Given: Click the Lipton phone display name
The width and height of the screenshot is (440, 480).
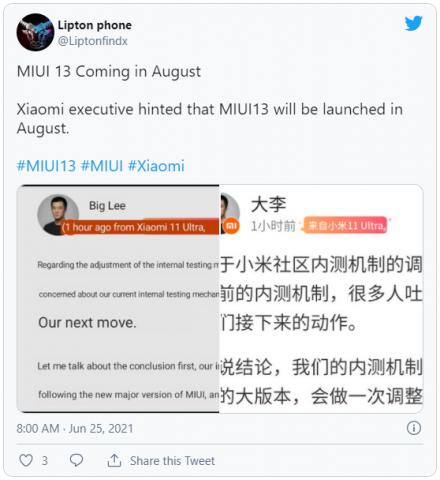Looking at the screenshot, I should pyautogui.click(x=95, y=25).
